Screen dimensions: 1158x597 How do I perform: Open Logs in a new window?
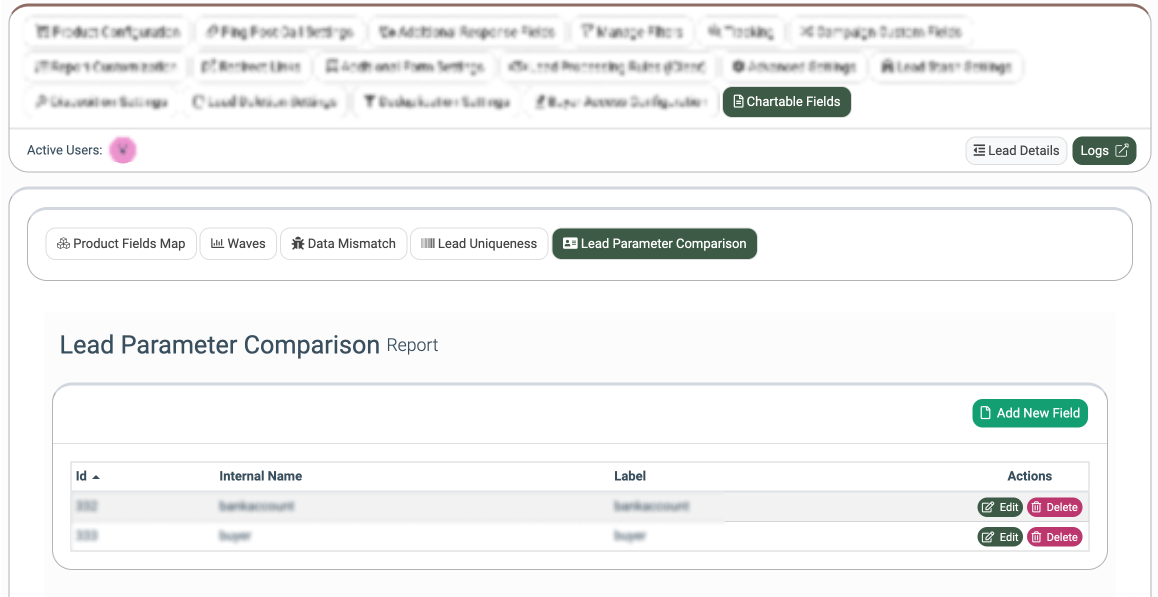point(1104,151)
